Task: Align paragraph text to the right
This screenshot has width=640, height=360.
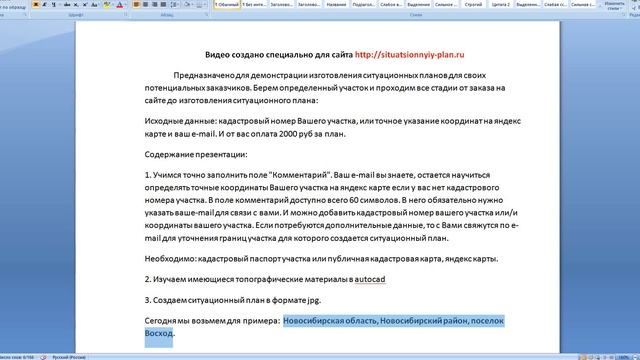Action: coord(154,4)
